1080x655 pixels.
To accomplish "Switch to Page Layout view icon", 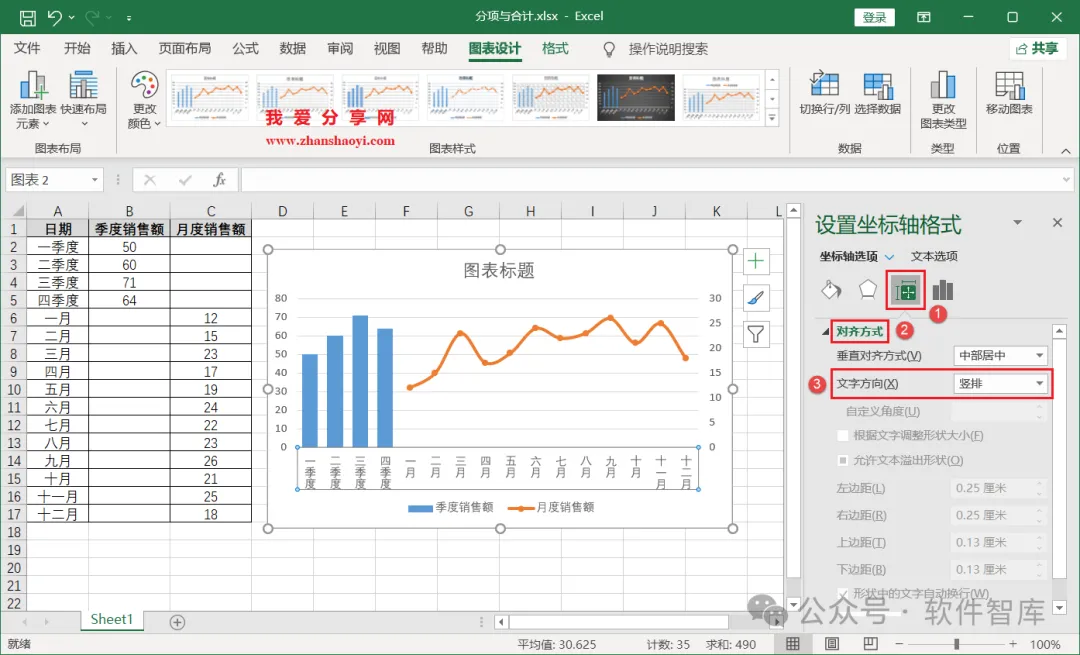I will click(x=832, y=644).
